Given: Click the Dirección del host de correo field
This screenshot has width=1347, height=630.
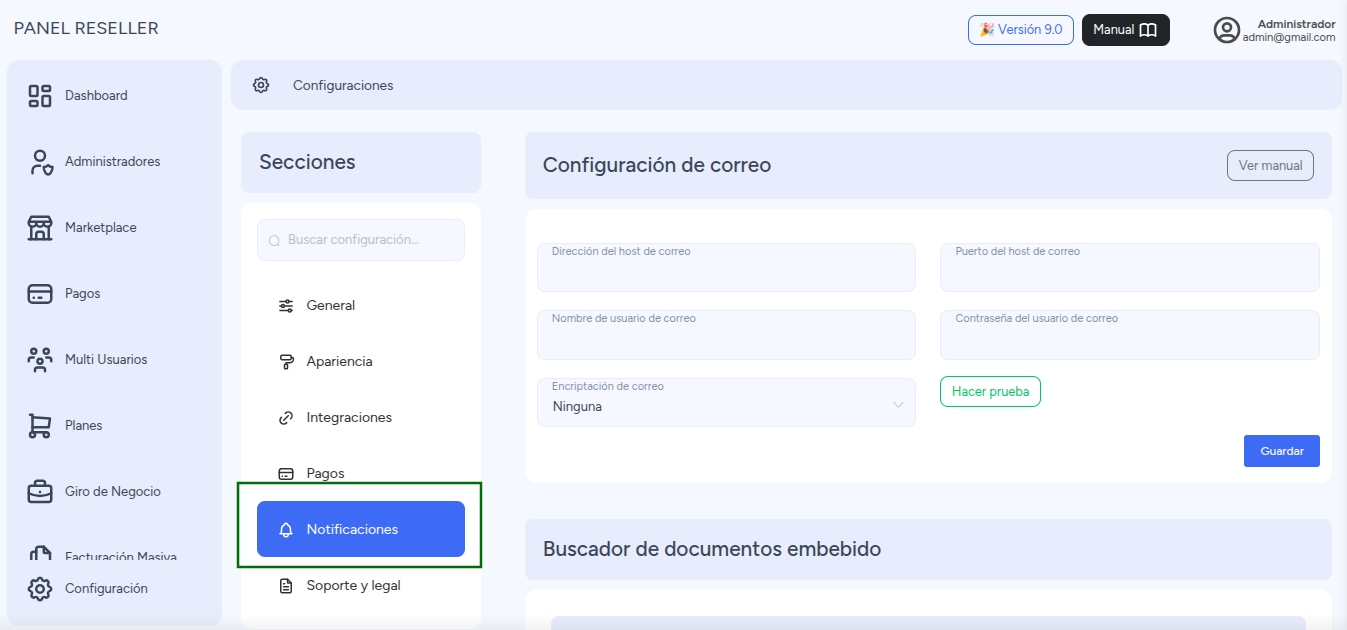Looking at the screenshot, I should coord(726,268).
